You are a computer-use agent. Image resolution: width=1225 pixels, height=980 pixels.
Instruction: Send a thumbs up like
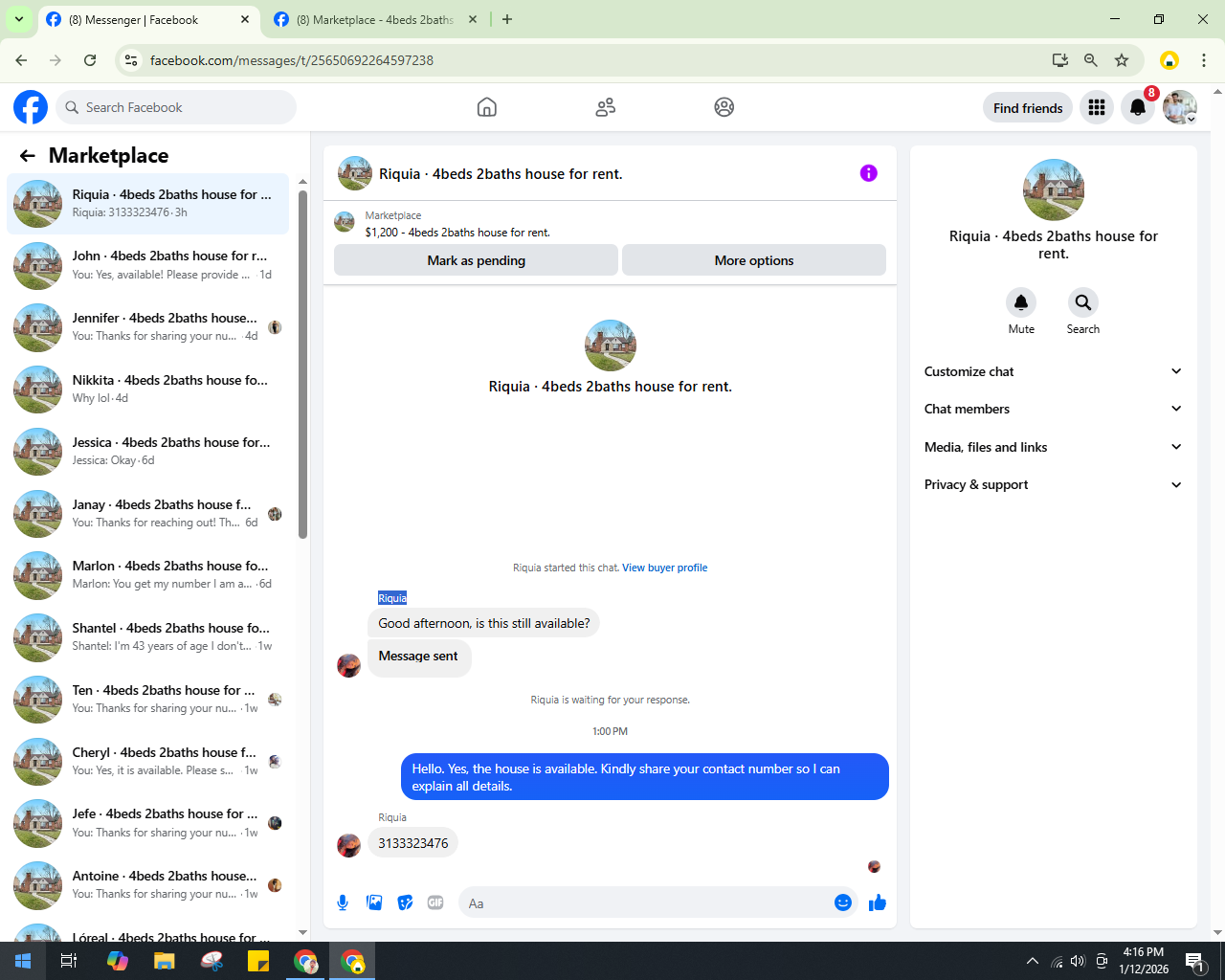pyautogui.click(x=878, y=902)
